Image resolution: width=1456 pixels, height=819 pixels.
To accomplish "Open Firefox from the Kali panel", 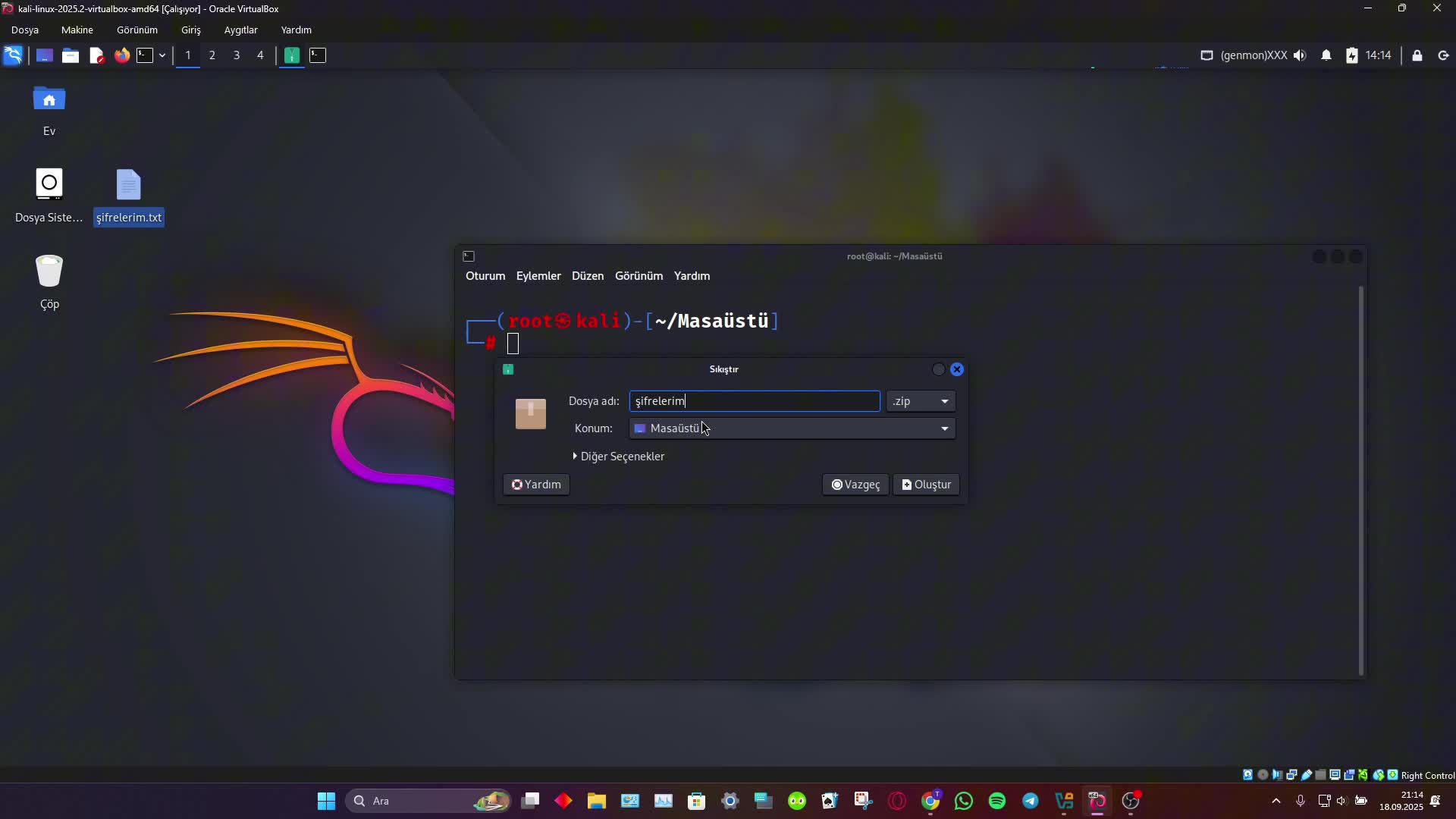I will tap(122, 55).
